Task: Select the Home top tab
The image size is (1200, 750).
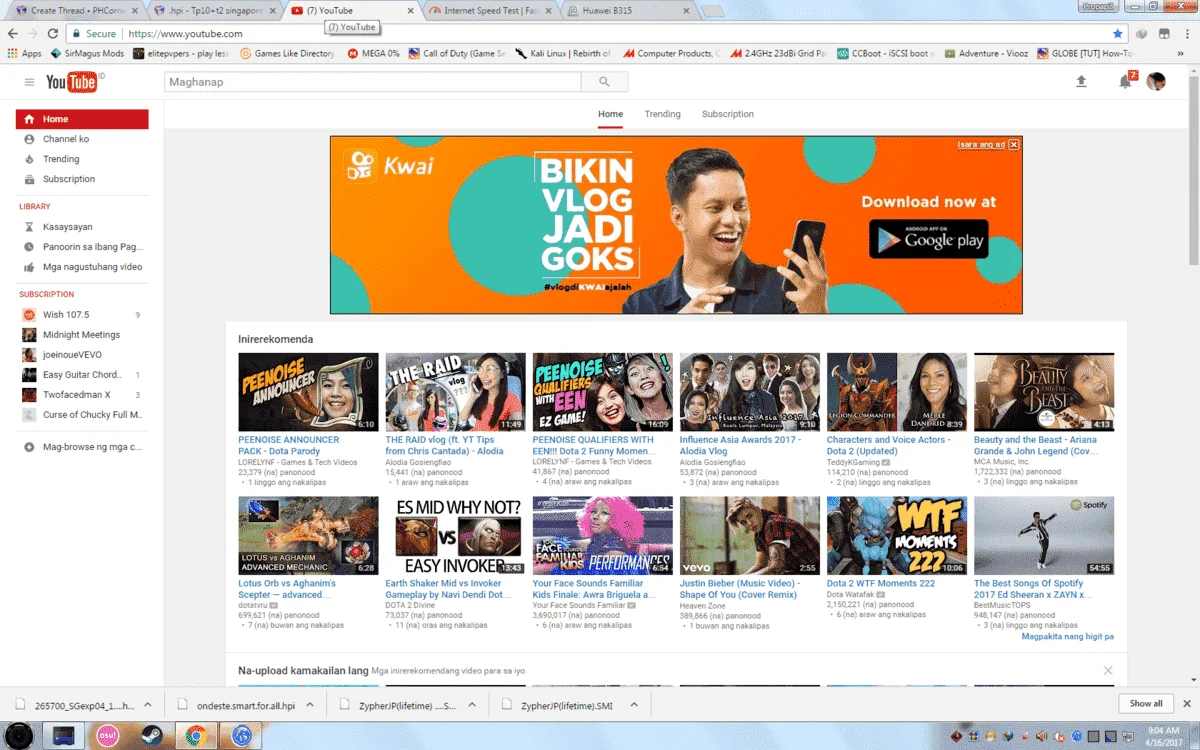Action: 610,114
